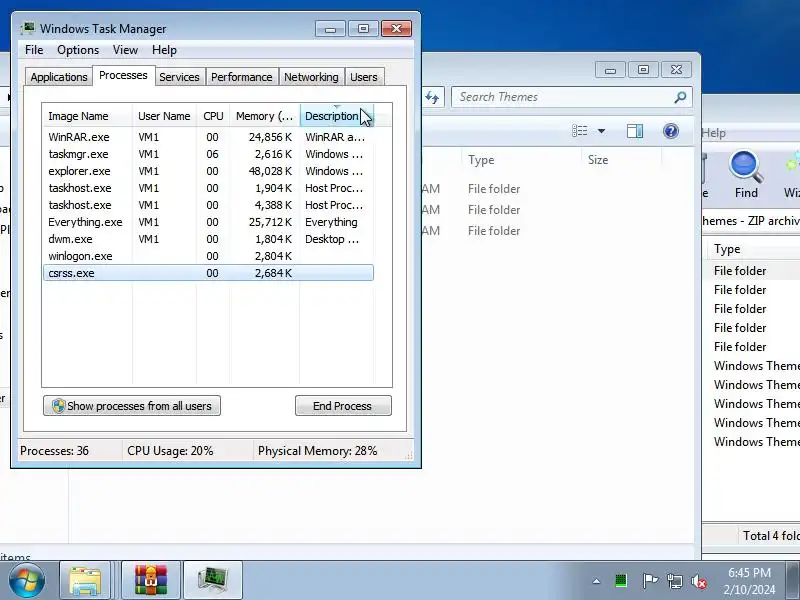Click WinRAR's Find toolbar icon
This screenshot has width=800, height=600.
pos(746,174)
